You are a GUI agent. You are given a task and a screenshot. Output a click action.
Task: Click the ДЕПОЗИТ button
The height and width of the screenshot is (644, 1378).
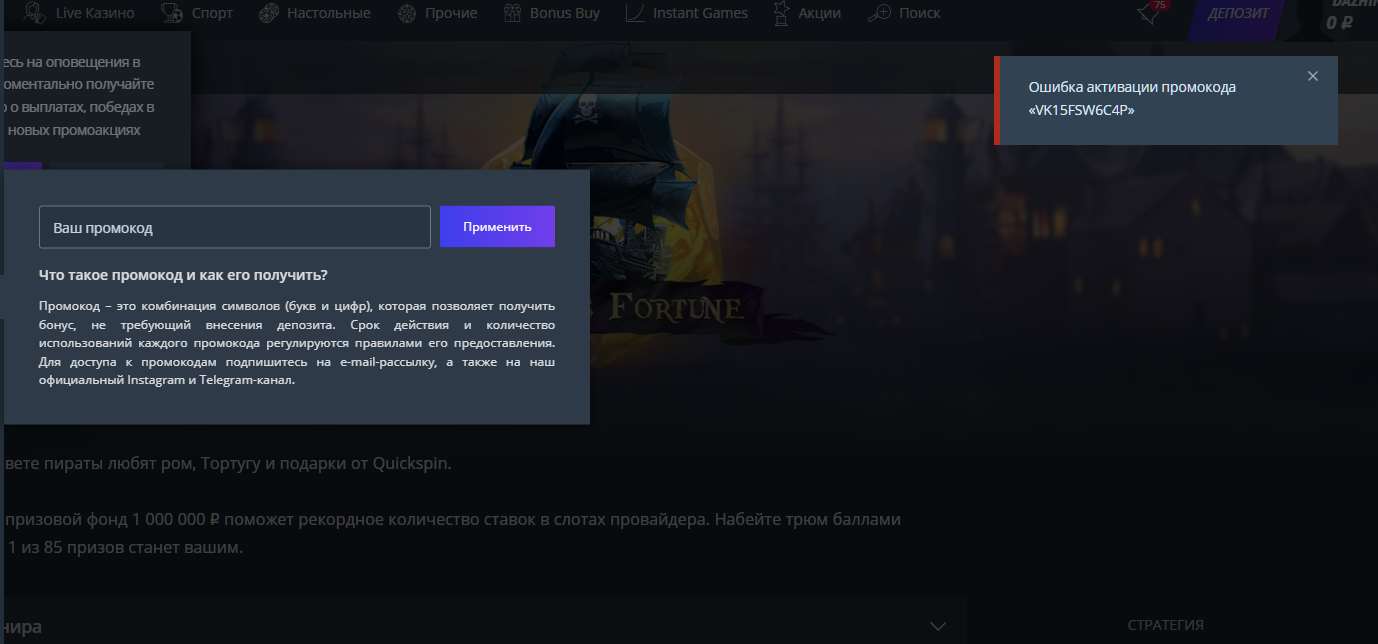click(x=1237, y=14)
